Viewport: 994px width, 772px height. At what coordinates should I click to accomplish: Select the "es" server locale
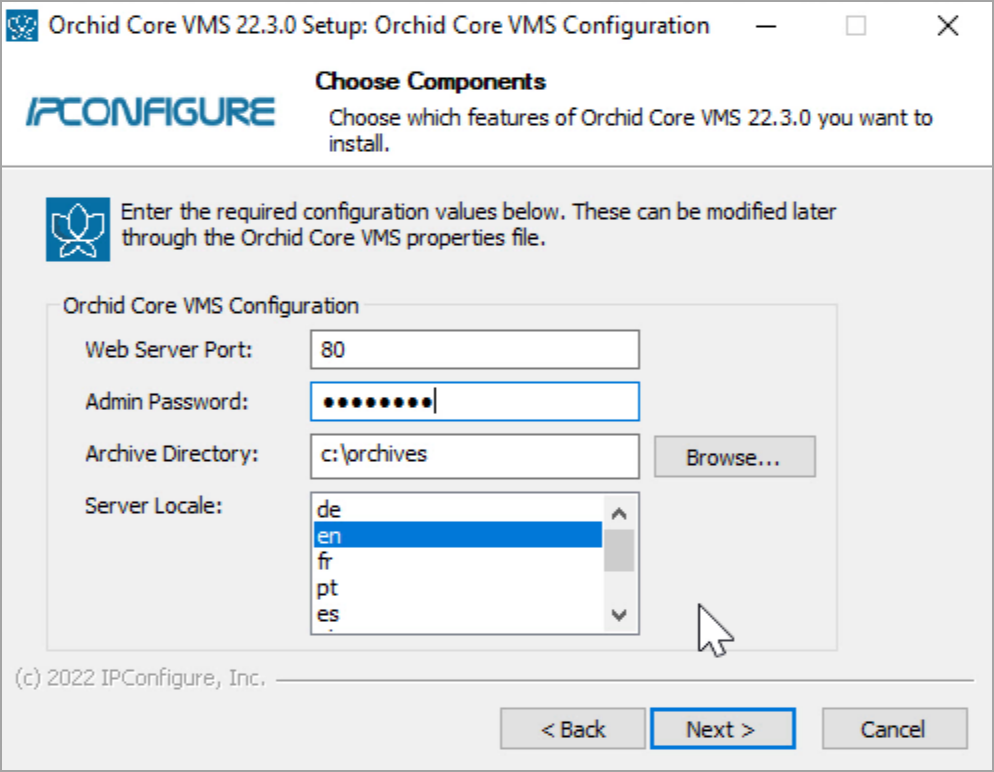(x=458, y=614)
